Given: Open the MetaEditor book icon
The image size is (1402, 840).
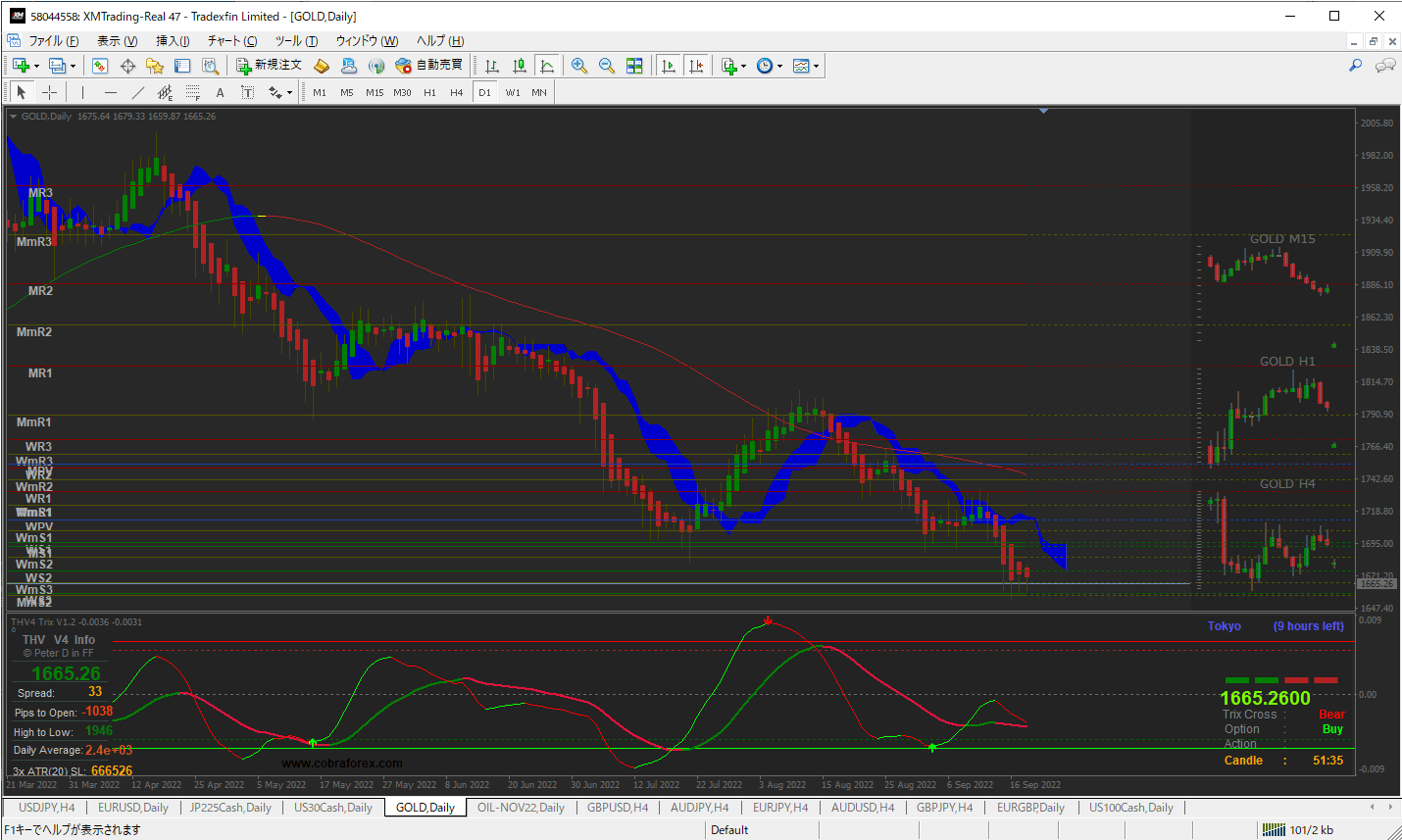Looking at the screenshot, I should click(322, 66).
